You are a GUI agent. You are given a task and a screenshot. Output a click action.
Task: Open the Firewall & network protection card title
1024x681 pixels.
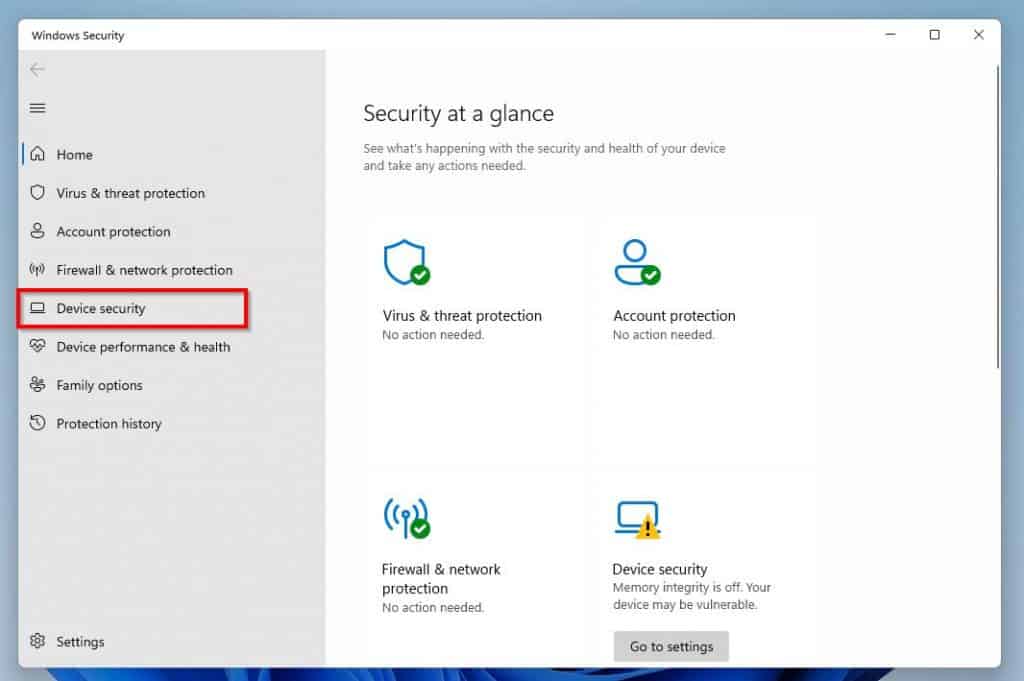pyautogui.click(x=441, y=578)
